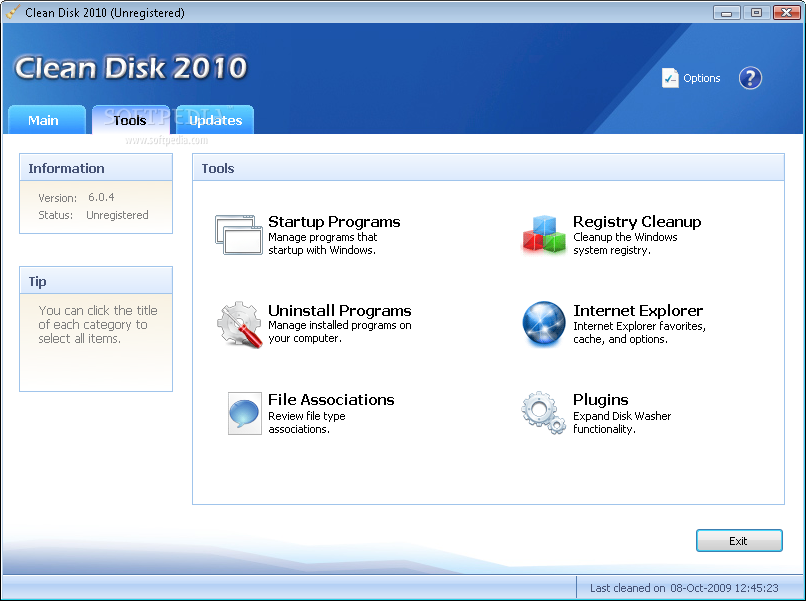The width and height of the screenshot is (806, 601).
Task: Click the Tip panel header
Action: [96, 281]
